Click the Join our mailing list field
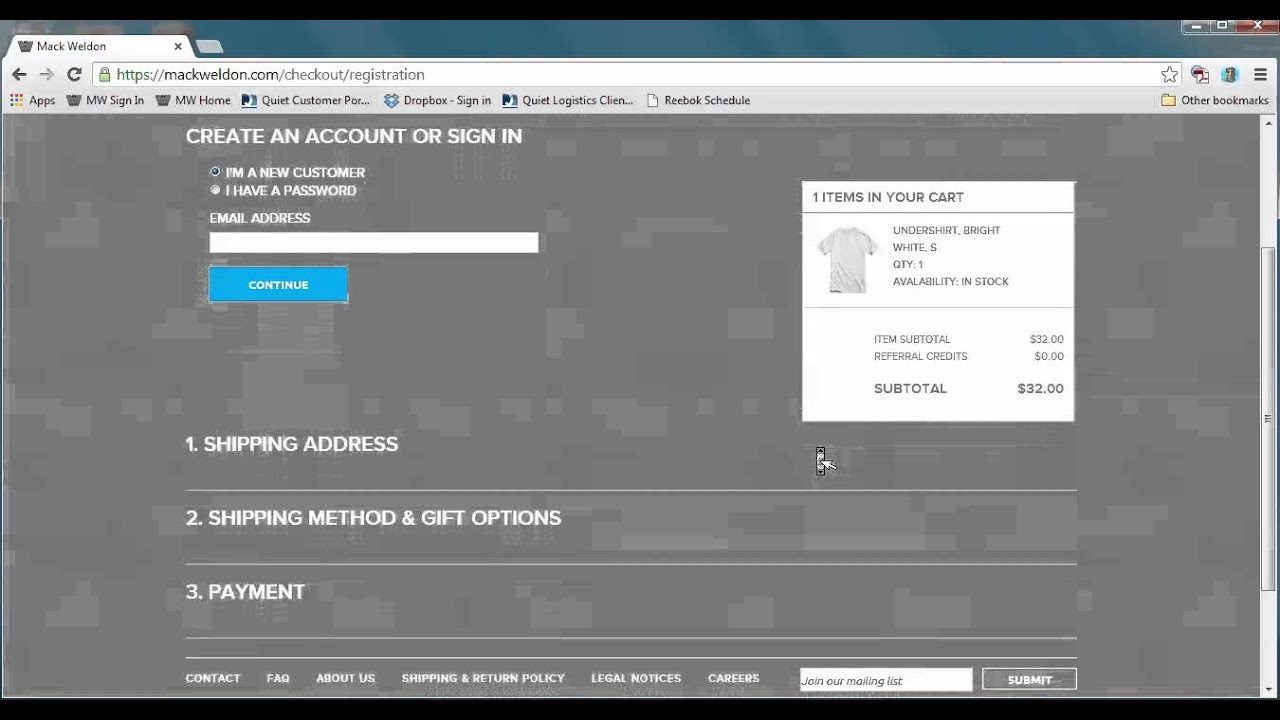The height and width of the screenshot is (720, 1280). [x=886, y=680]
